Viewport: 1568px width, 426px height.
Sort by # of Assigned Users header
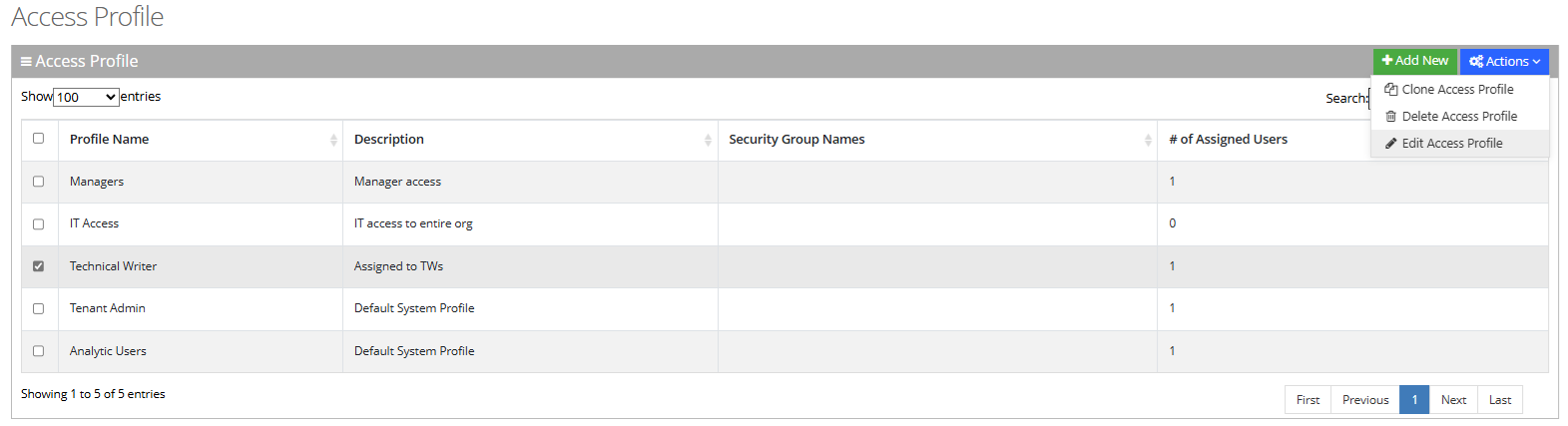(1228, 140)
